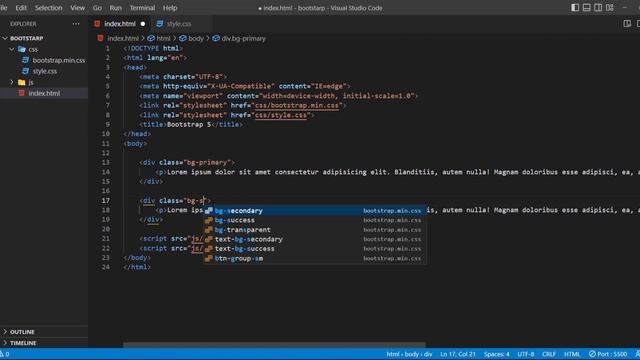Viewport: 640px width, 360px height.
Task: Click explorer index.html file icon
Action: click(22, 93)
